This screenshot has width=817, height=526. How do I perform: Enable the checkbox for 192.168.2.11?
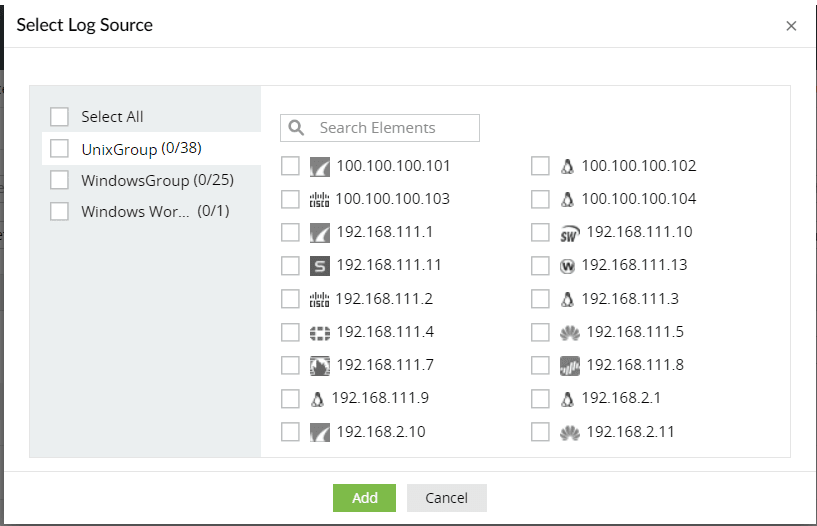click(x=540, y=432)
